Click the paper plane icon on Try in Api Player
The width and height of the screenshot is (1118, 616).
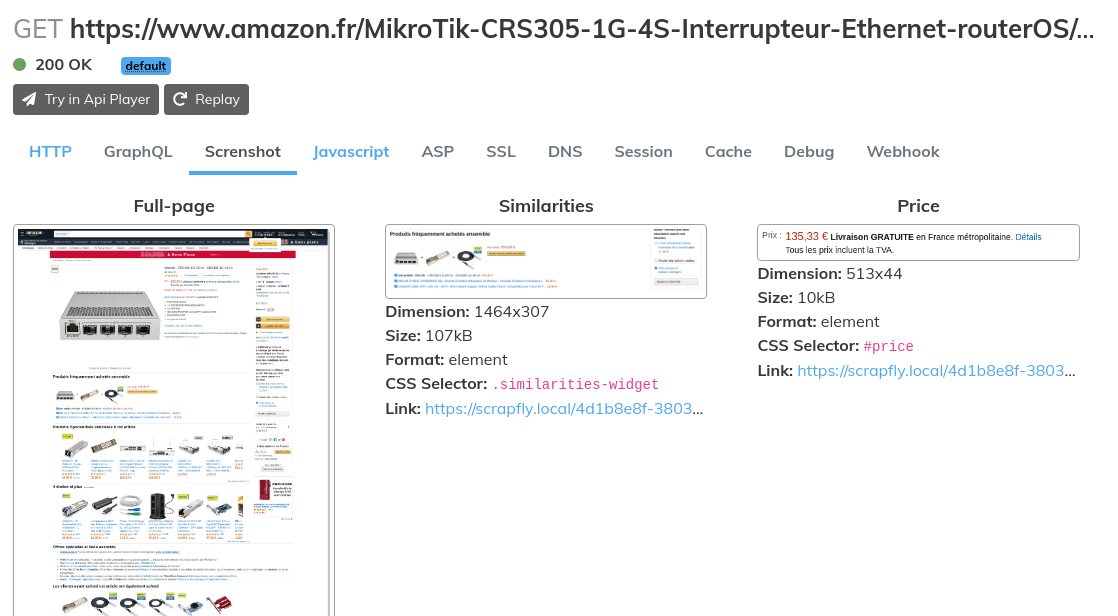pyautogui.click(x=27, y=99)
